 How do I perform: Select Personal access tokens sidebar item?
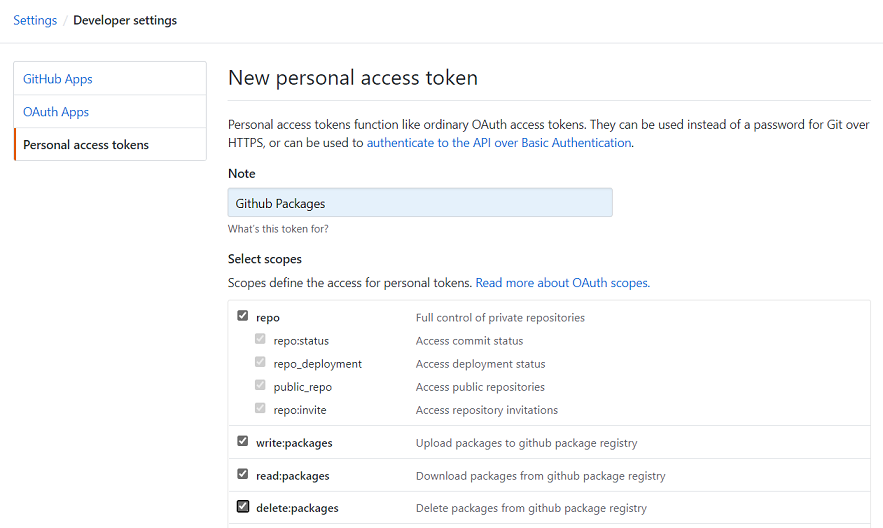(86, 145)
